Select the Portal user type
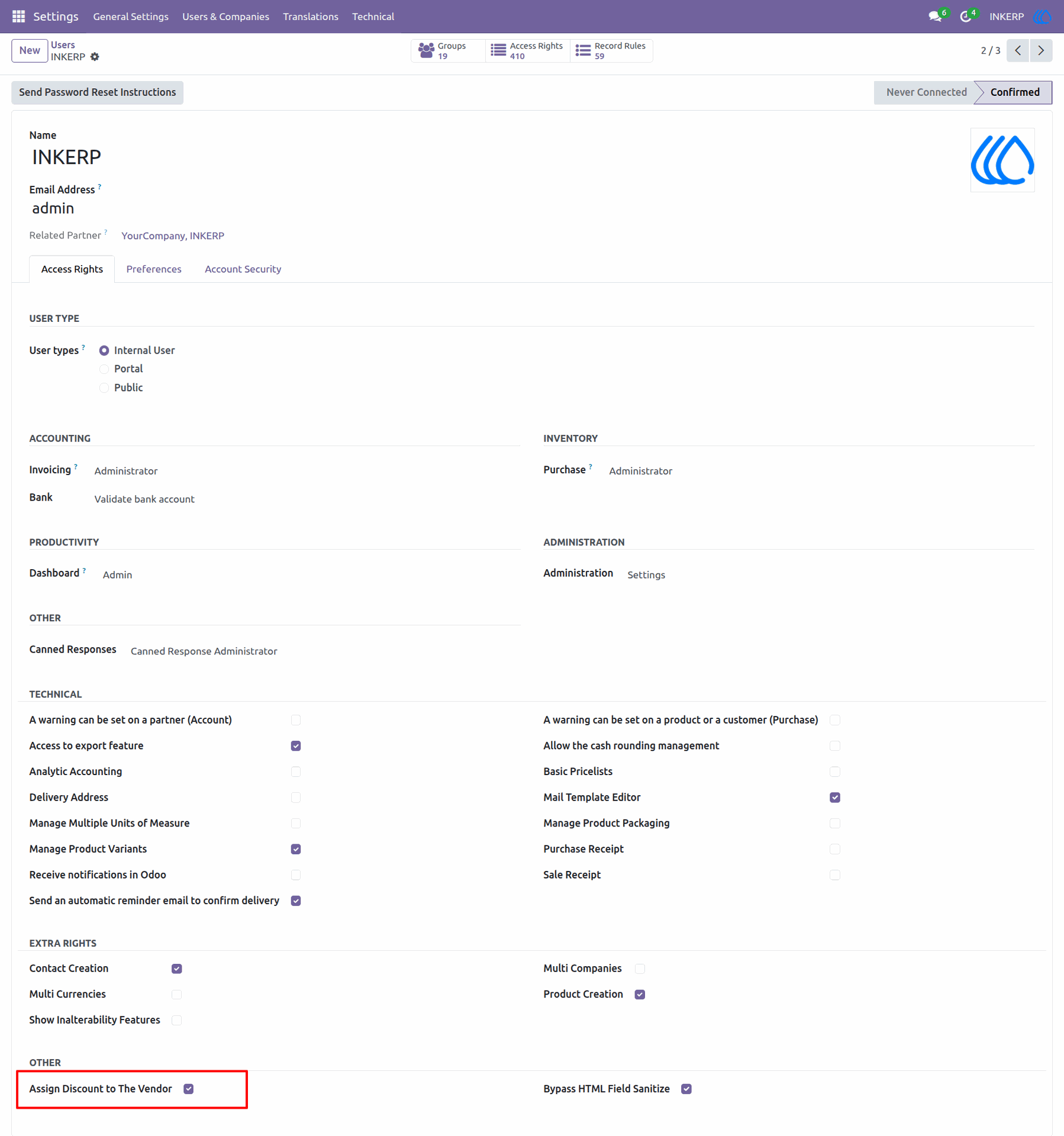The width and height of the screenshot is (1064, 1136). pos(104,369)
